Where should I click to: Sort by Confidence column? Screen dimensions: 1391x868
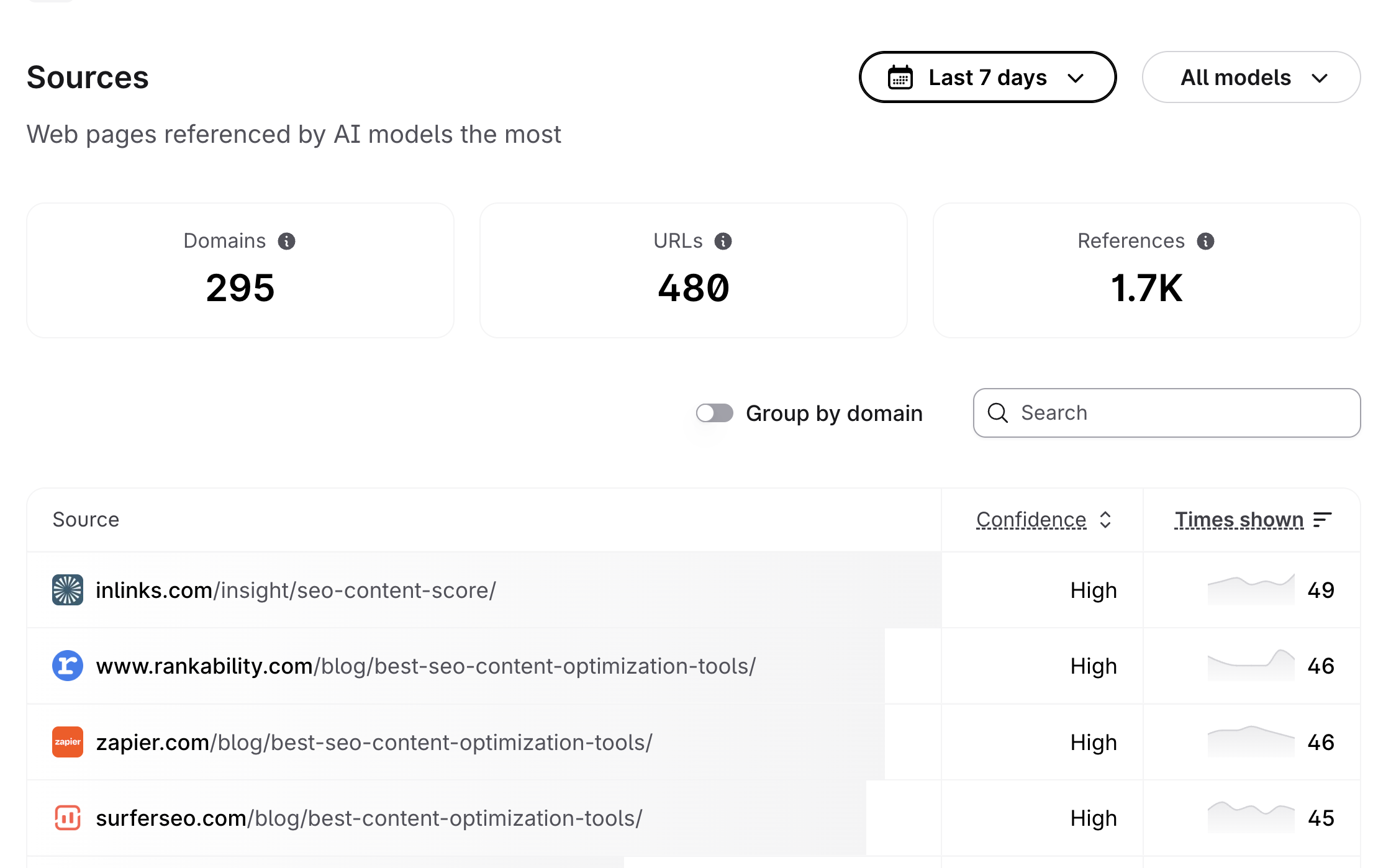1043,520
